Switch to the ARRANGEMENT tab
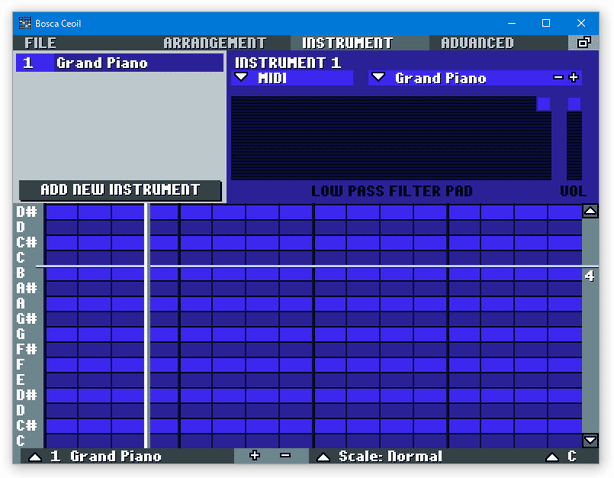614x478 pixels. 215,43
